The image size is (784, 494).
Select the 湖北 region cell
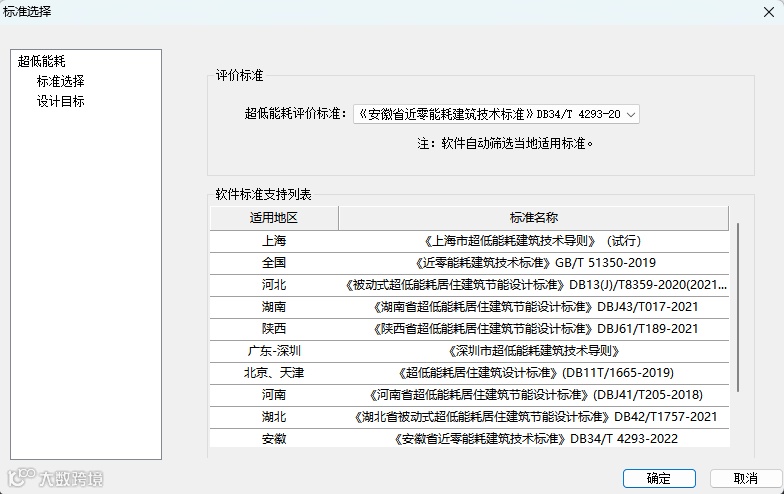[274, 417]
